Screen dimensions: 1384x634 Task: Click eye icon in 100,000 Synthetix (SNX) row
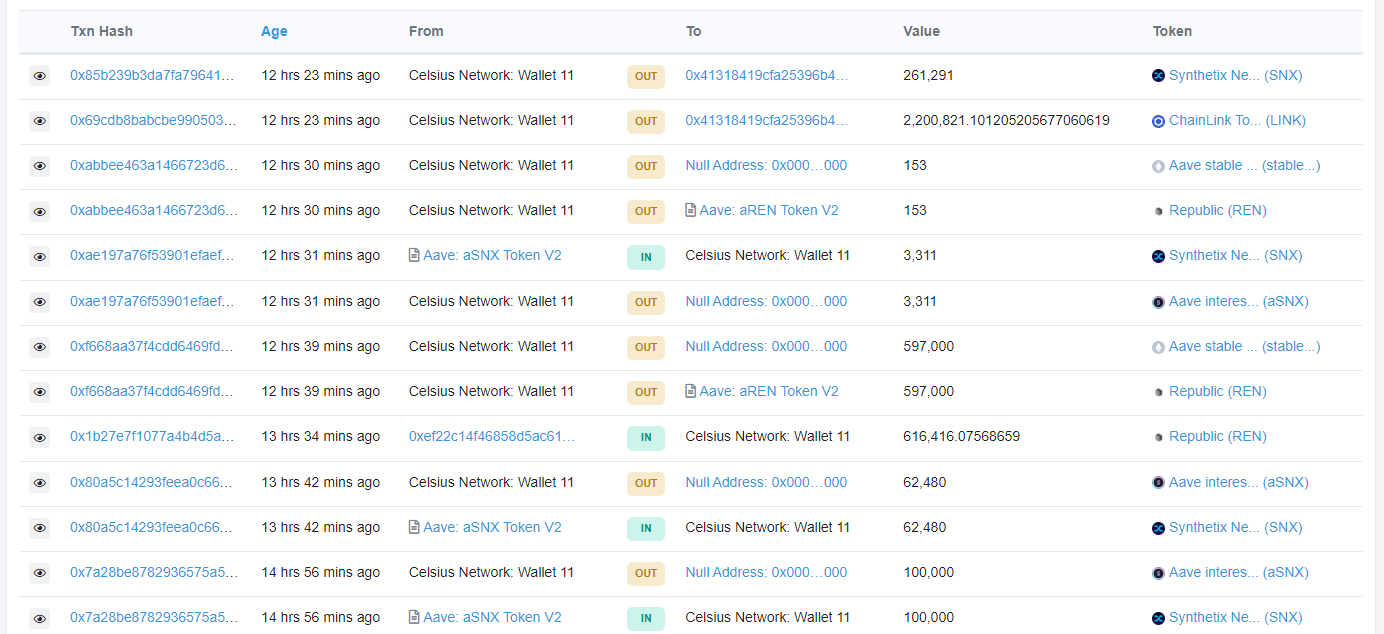click(39, 618)
